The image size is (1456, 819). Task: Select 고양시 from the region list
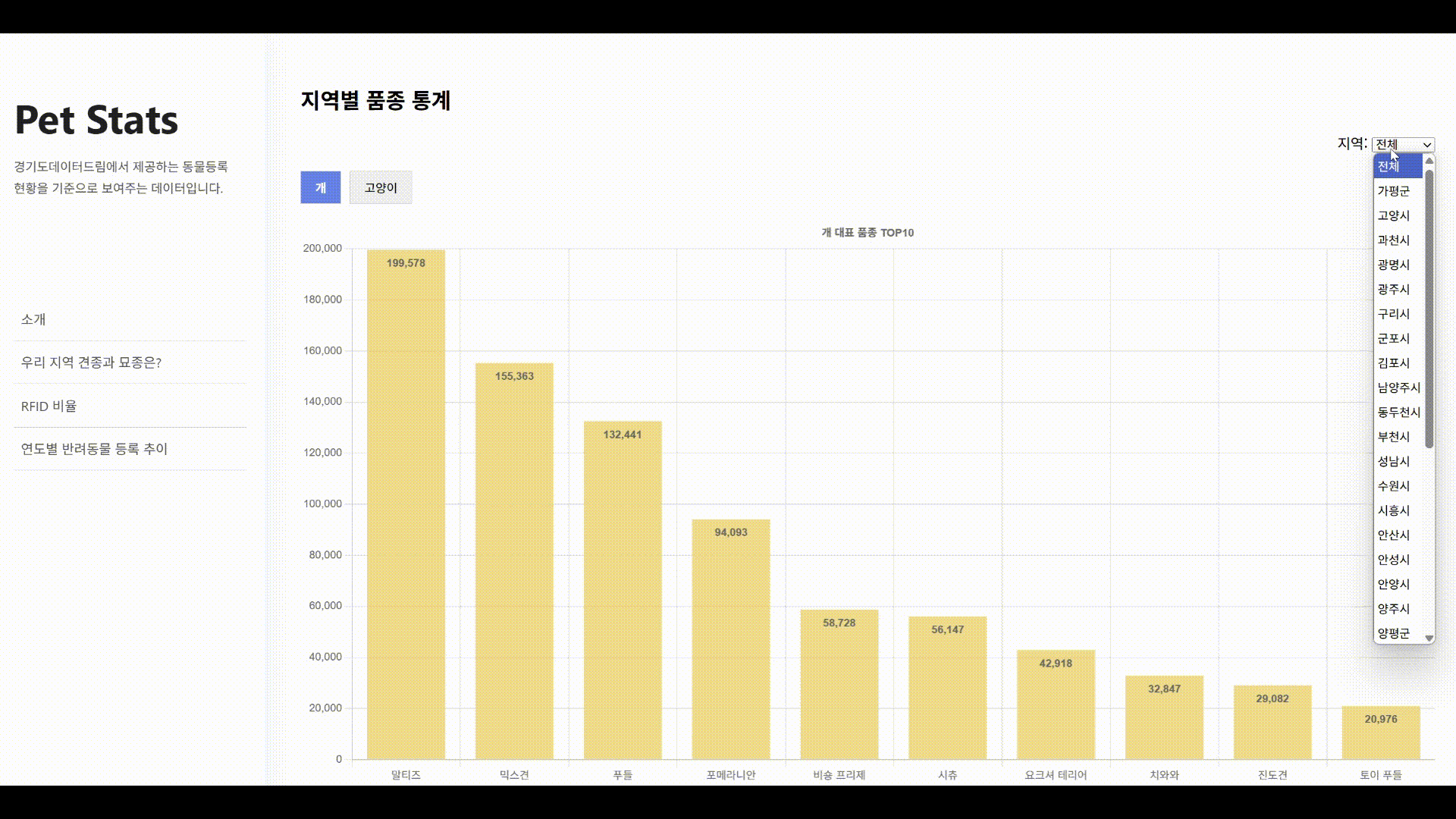1394,215
